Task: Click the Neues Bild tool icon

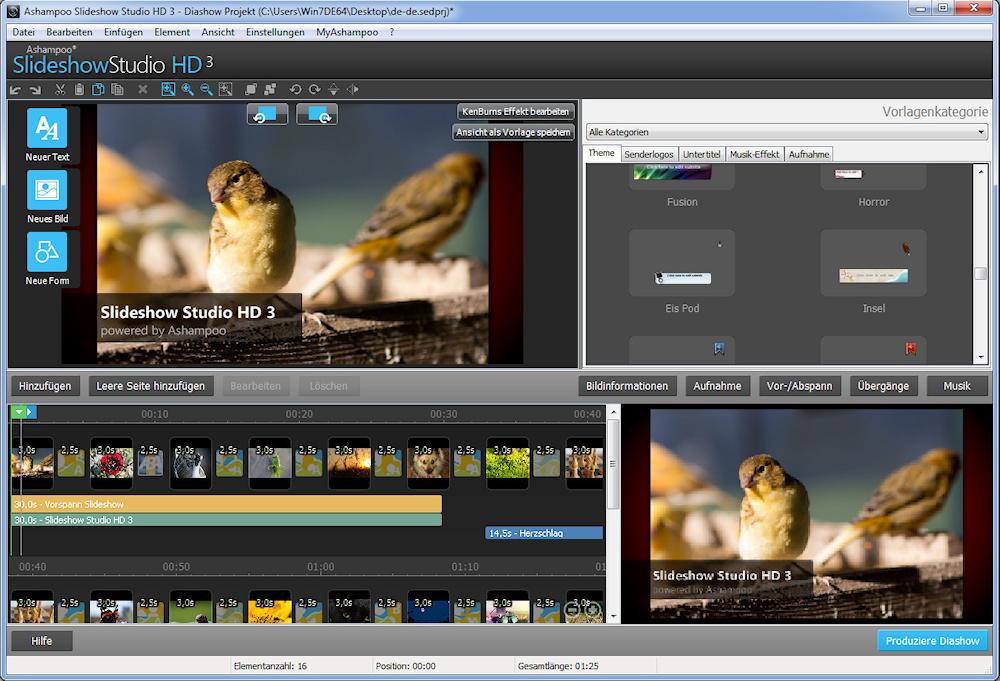Action: coord(47,190)
